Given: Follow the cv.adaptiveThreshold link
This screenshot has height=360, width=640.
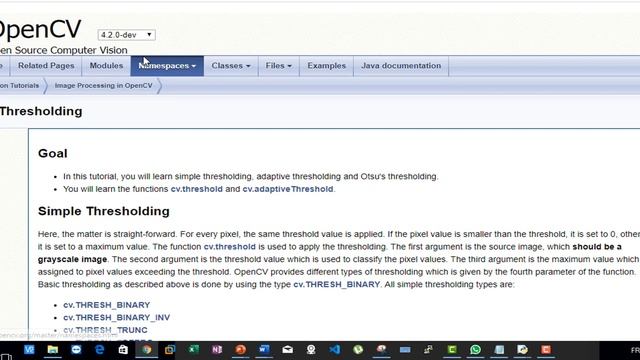Looking at the screenshot, I should [x=288, y=189].
